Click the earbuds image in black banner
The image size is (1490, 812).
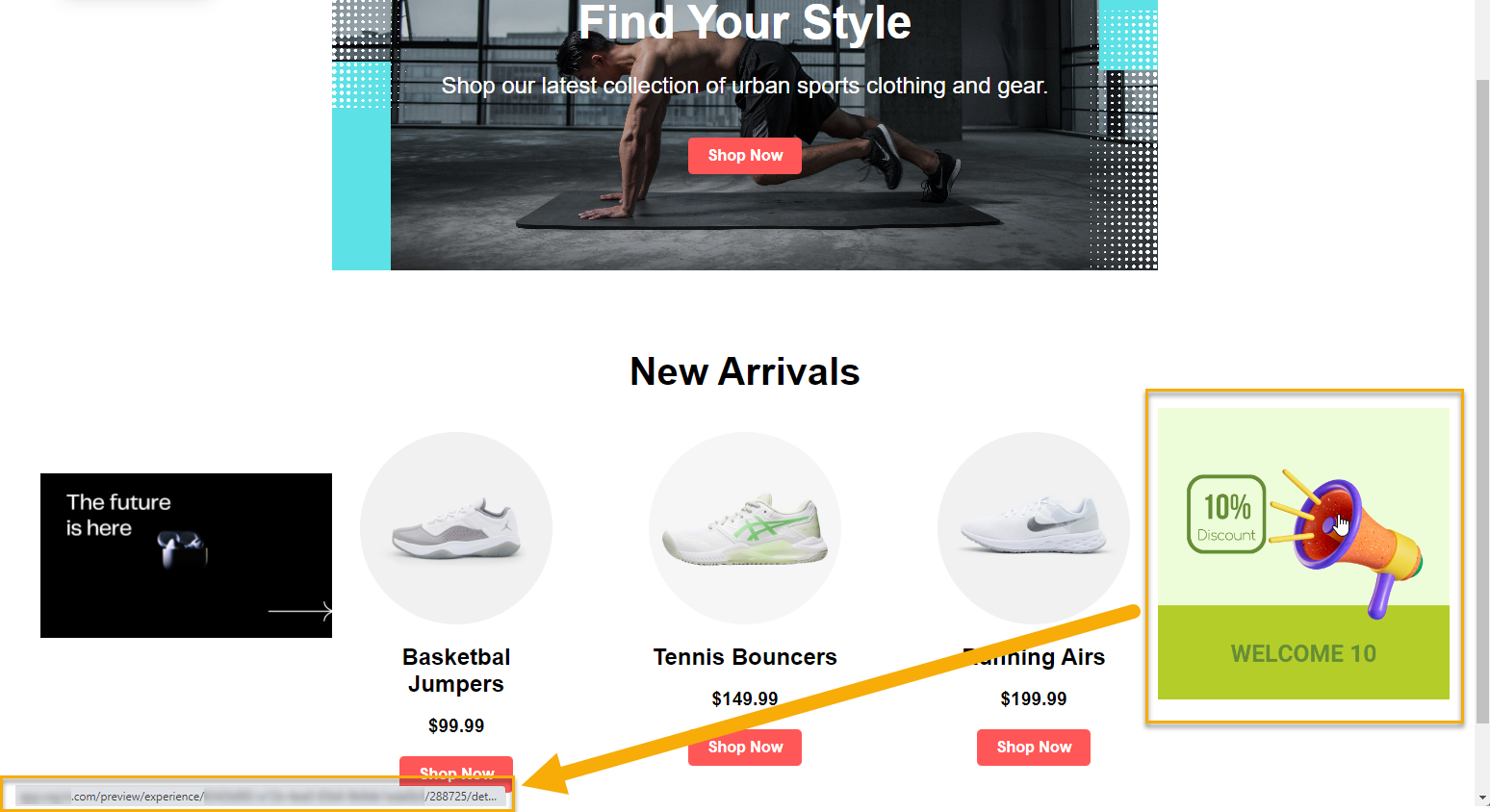[183, 548]
